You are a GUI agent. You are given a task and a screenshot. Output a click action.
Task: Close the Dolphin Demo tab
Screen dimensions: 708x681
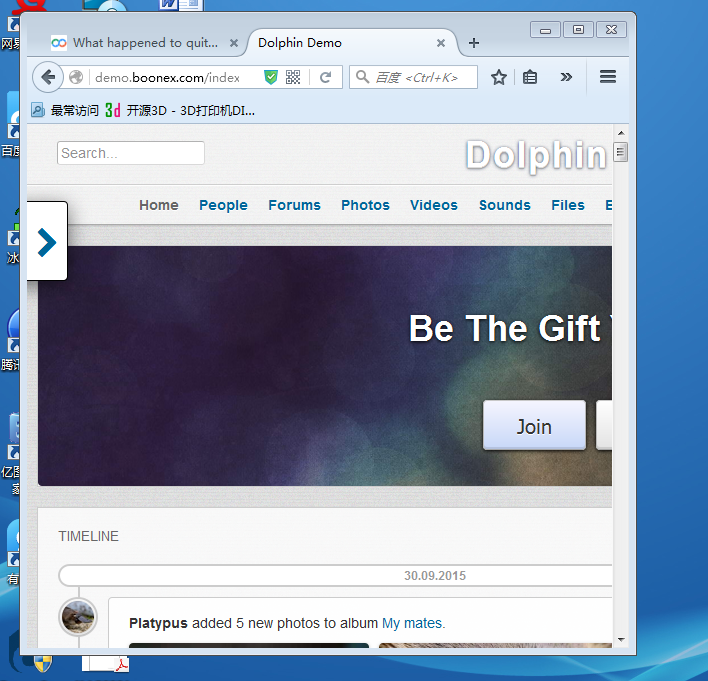click(x=441, y=43)
